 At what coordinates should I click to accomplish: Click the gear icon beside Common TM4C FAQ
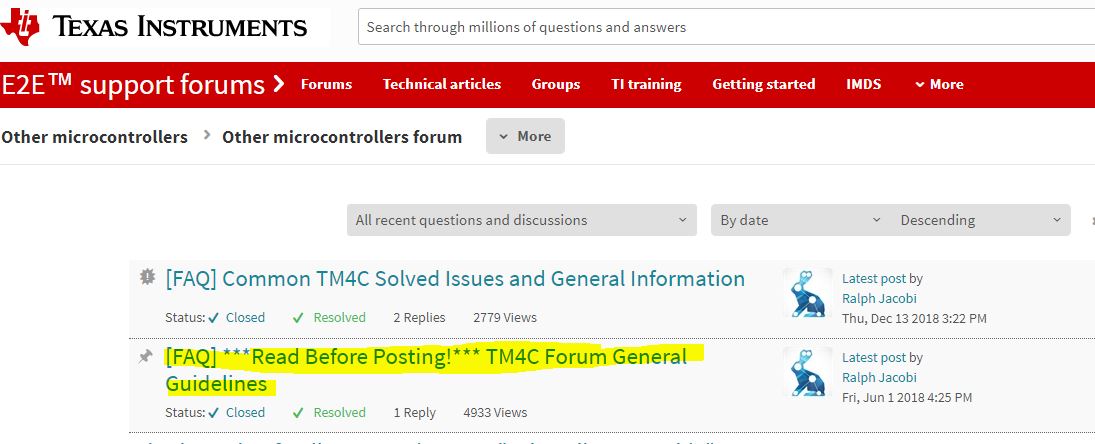[147, 277]
